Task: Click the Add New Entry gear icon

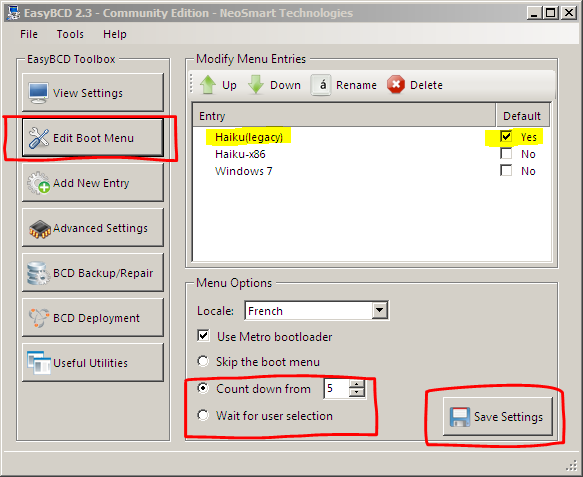Action: 38,183
